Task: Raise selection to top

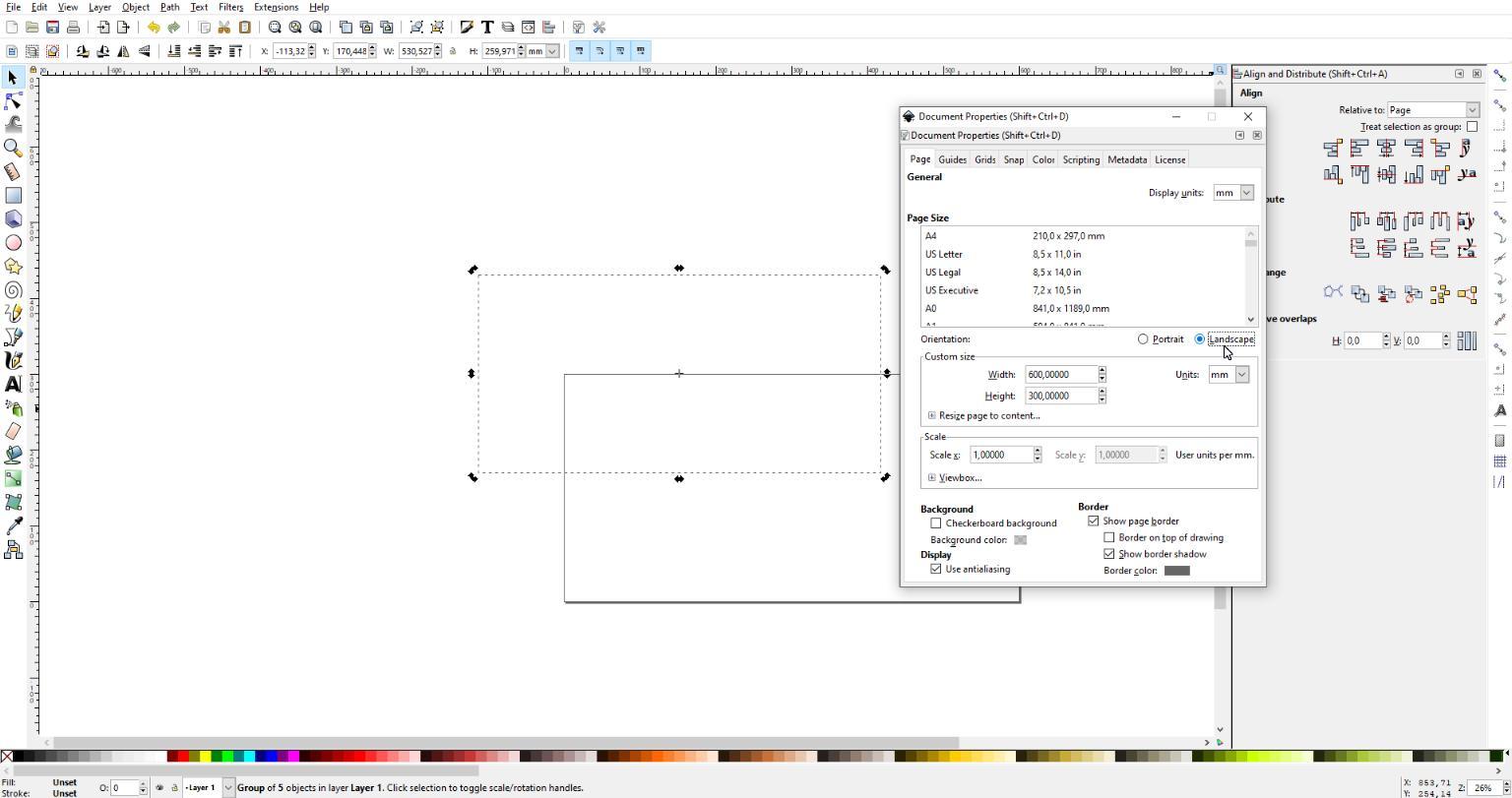Action: 235,51
